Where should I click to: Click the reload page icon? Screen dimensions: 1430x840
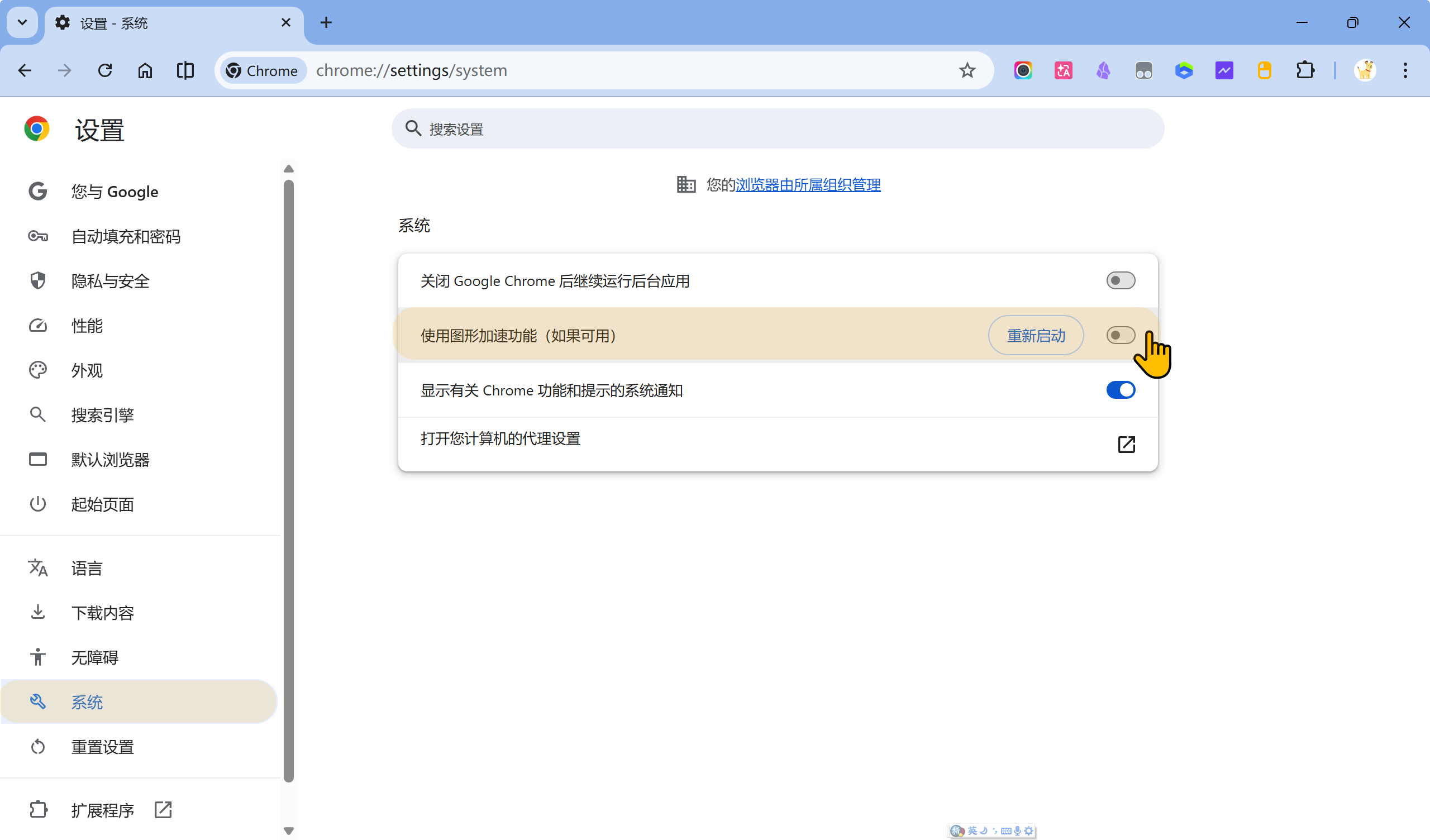point(105,70)
